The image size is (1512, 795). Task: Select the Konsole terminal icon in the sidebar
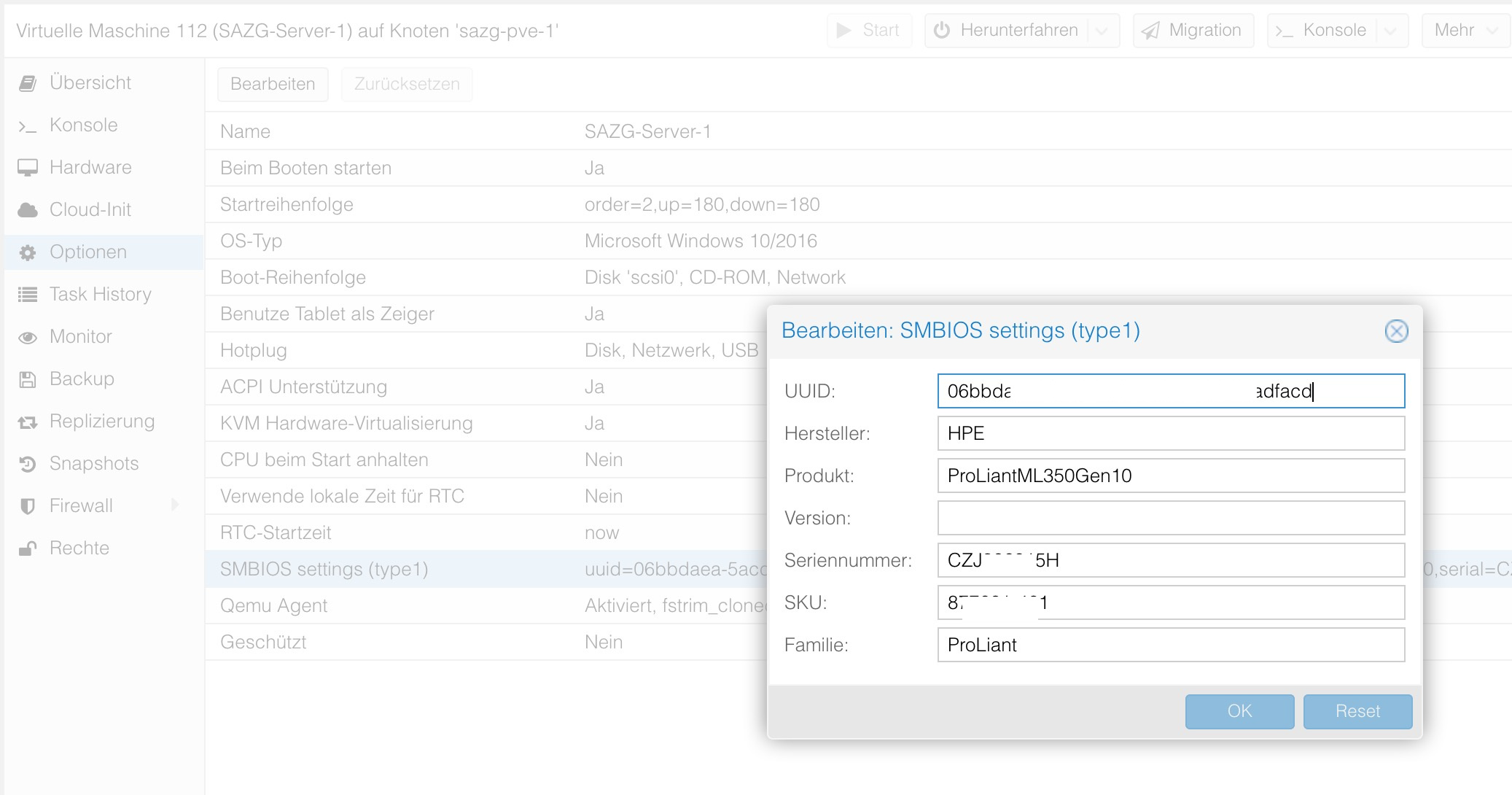(28, 126)
